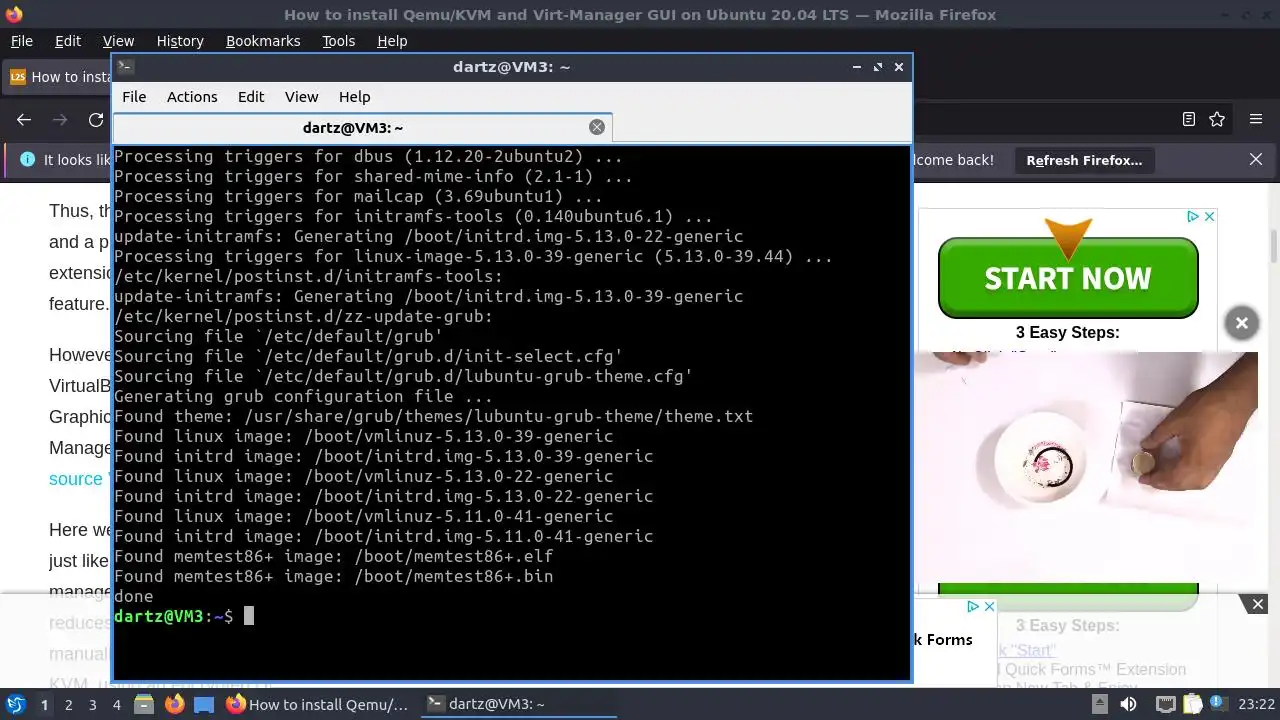Click 'Found theme: /usr/share/grub/themes' line
The height and width of the screenshot is (720, 1280).
click(433, 416)
